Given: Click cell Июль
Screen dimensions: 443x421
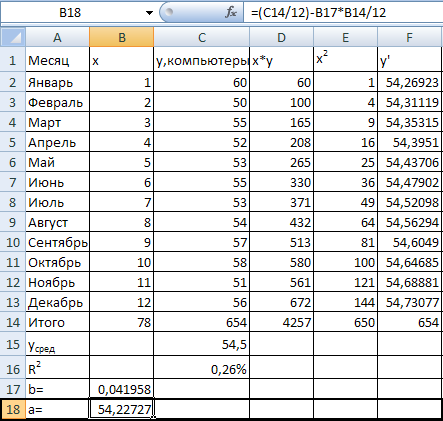Looking at the screenshot, I should click(57, 202).
